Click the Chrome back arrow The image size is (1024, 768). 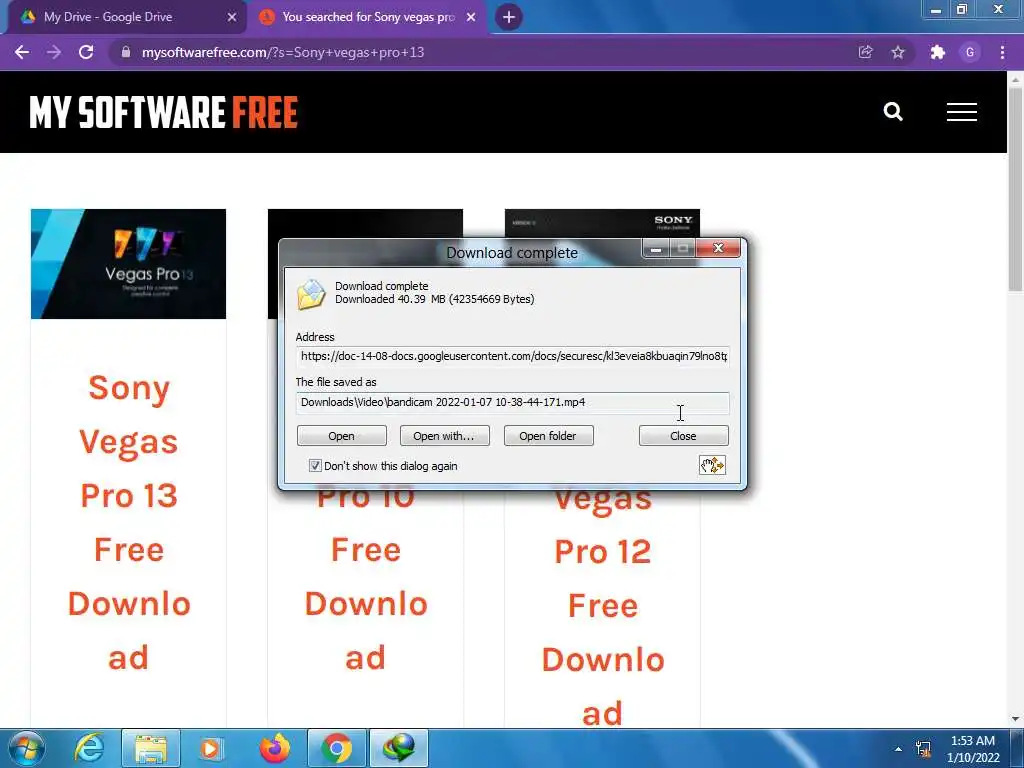pyautogui.click(x=22, y=52)
